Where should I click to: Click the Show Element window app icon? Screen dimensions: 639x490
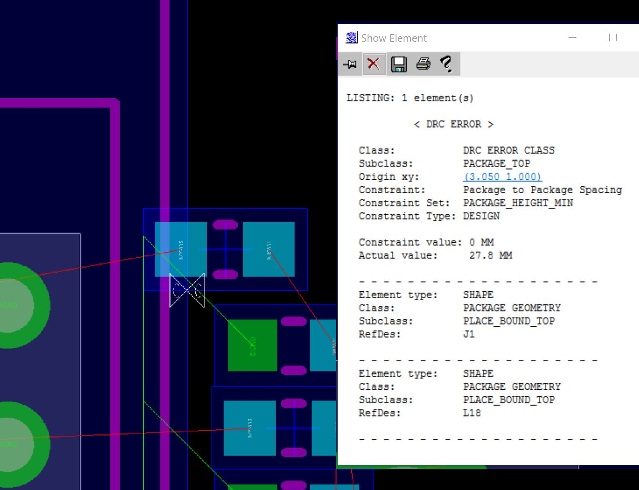point(351,38)
